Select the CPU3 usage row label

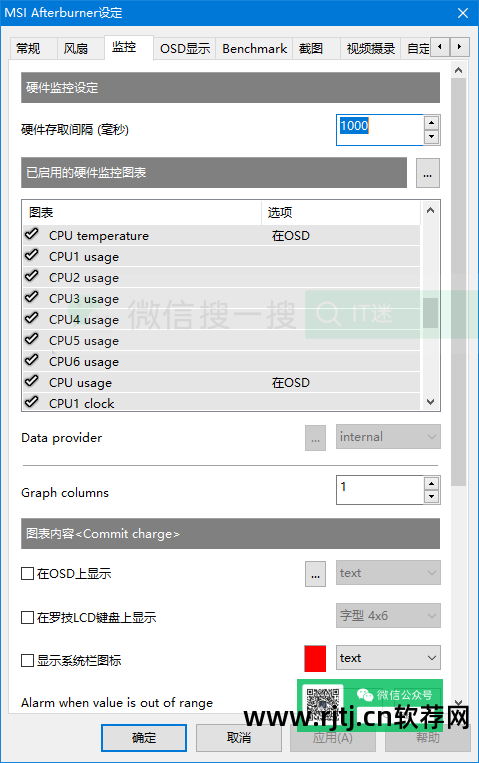[x=84, y=299]
